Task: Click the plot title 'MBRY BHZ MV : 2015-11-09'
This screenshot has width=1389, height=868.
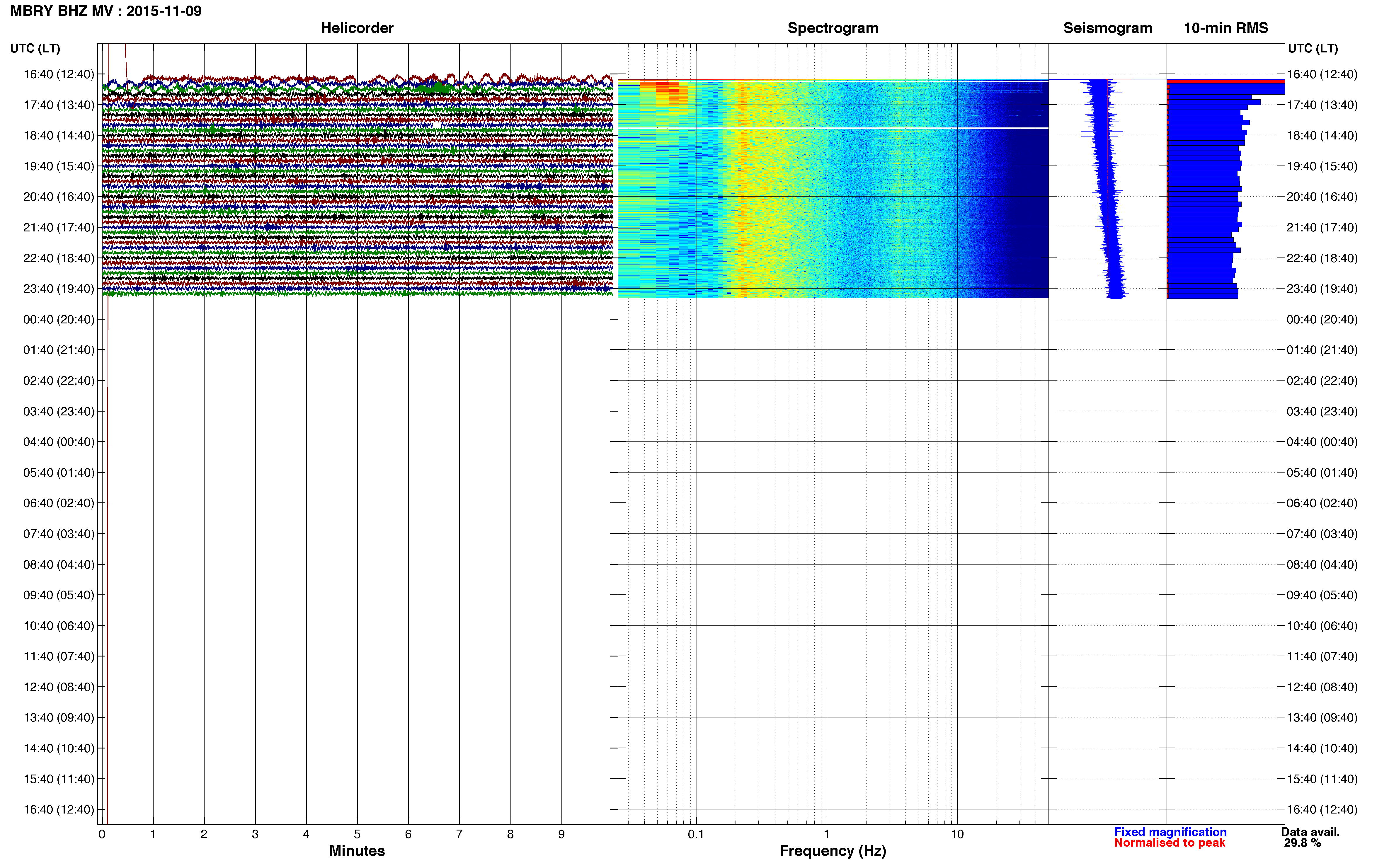Action: pyautogui.click(x=106, y=11)
